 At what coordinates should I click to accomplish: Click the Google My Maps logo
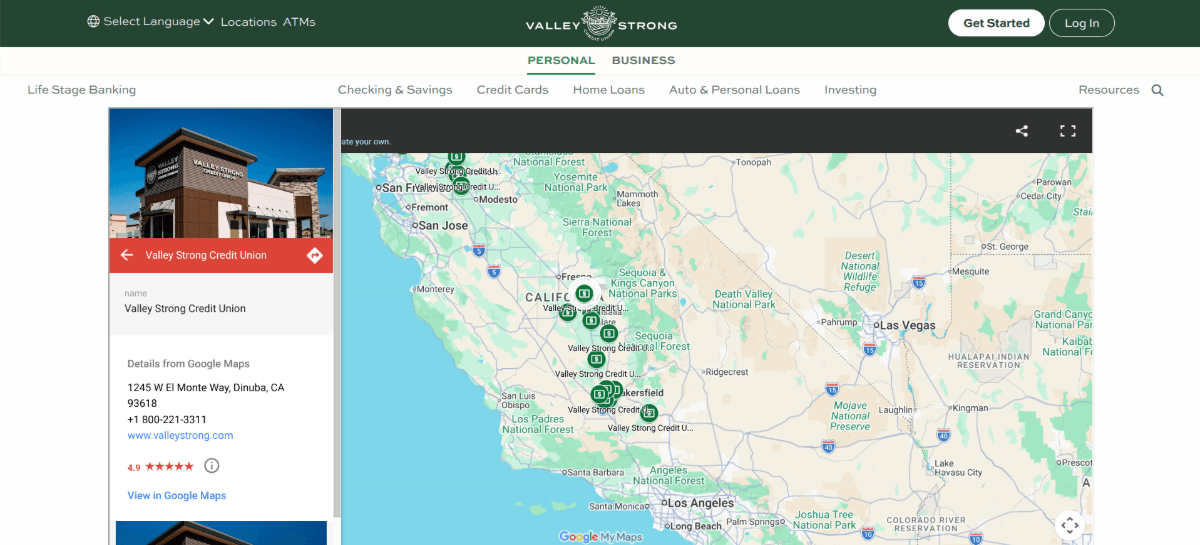[x=600, y=537]
